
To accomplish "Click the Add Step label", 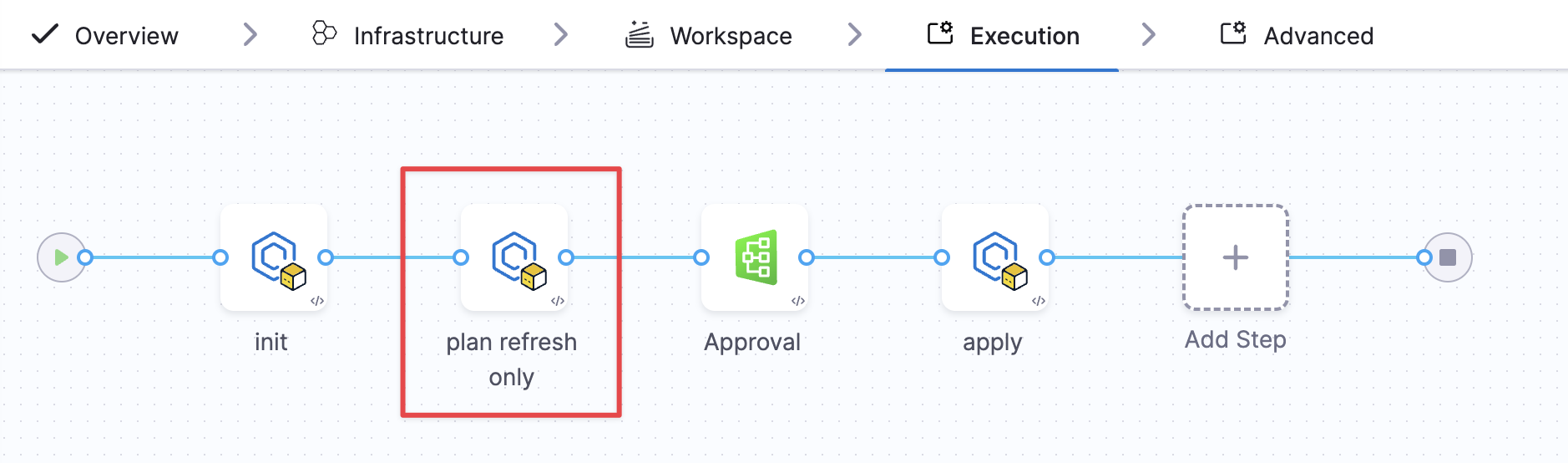I will [x=1236, y=339].
